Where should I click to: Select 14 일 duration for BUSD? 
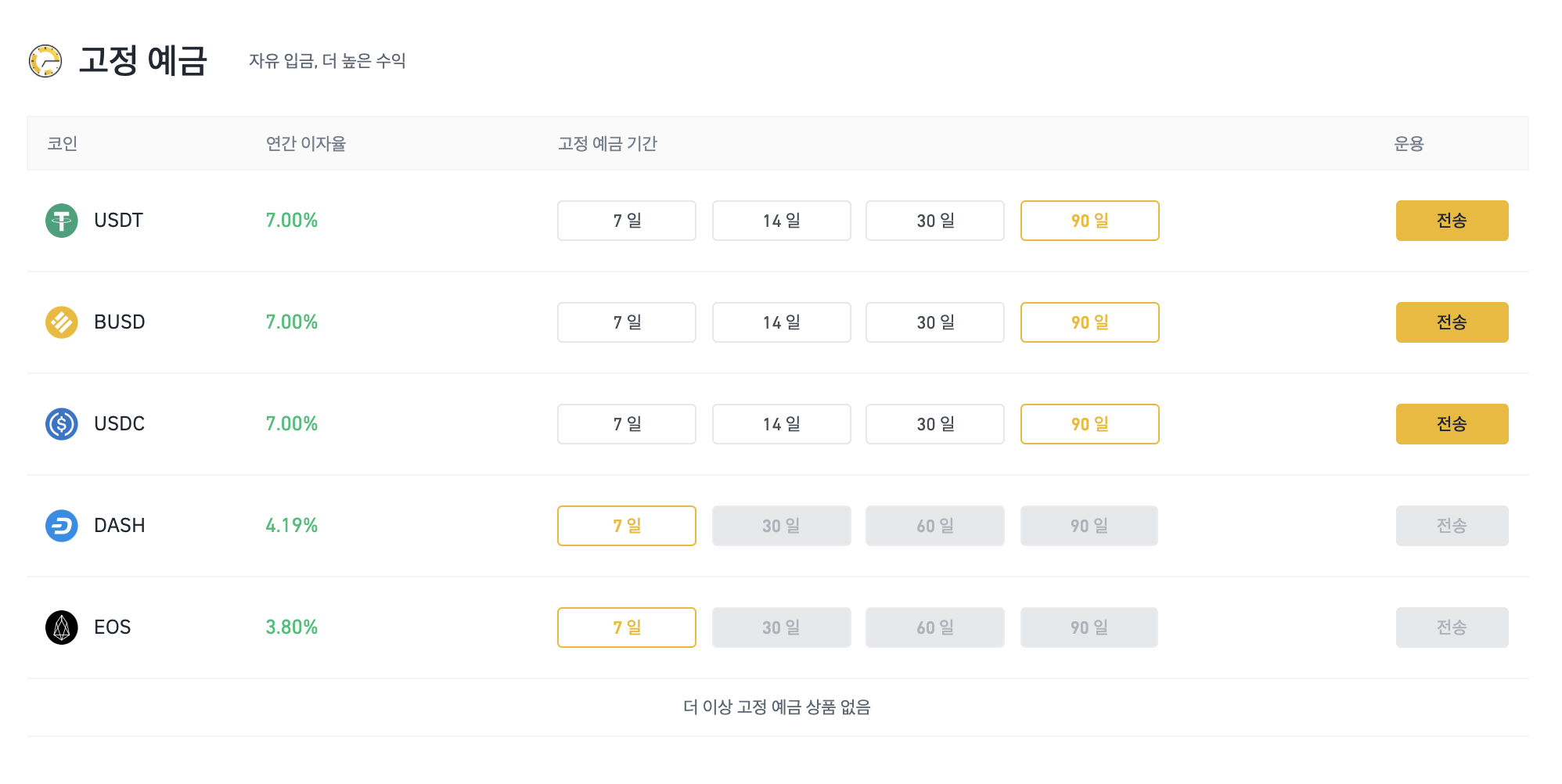pyautogui.click(x=782, y=322)
